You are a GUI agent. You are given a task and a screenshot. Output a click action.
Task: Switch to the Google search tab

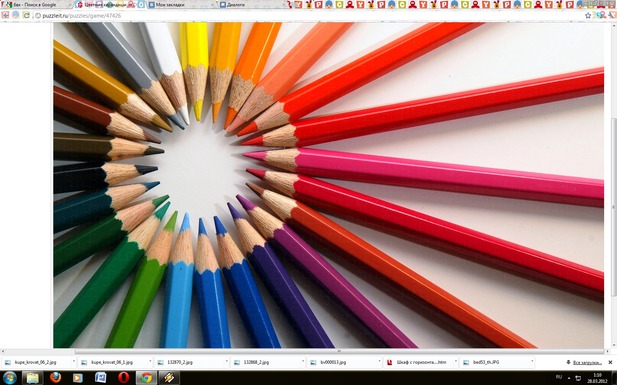coord(35,5)
